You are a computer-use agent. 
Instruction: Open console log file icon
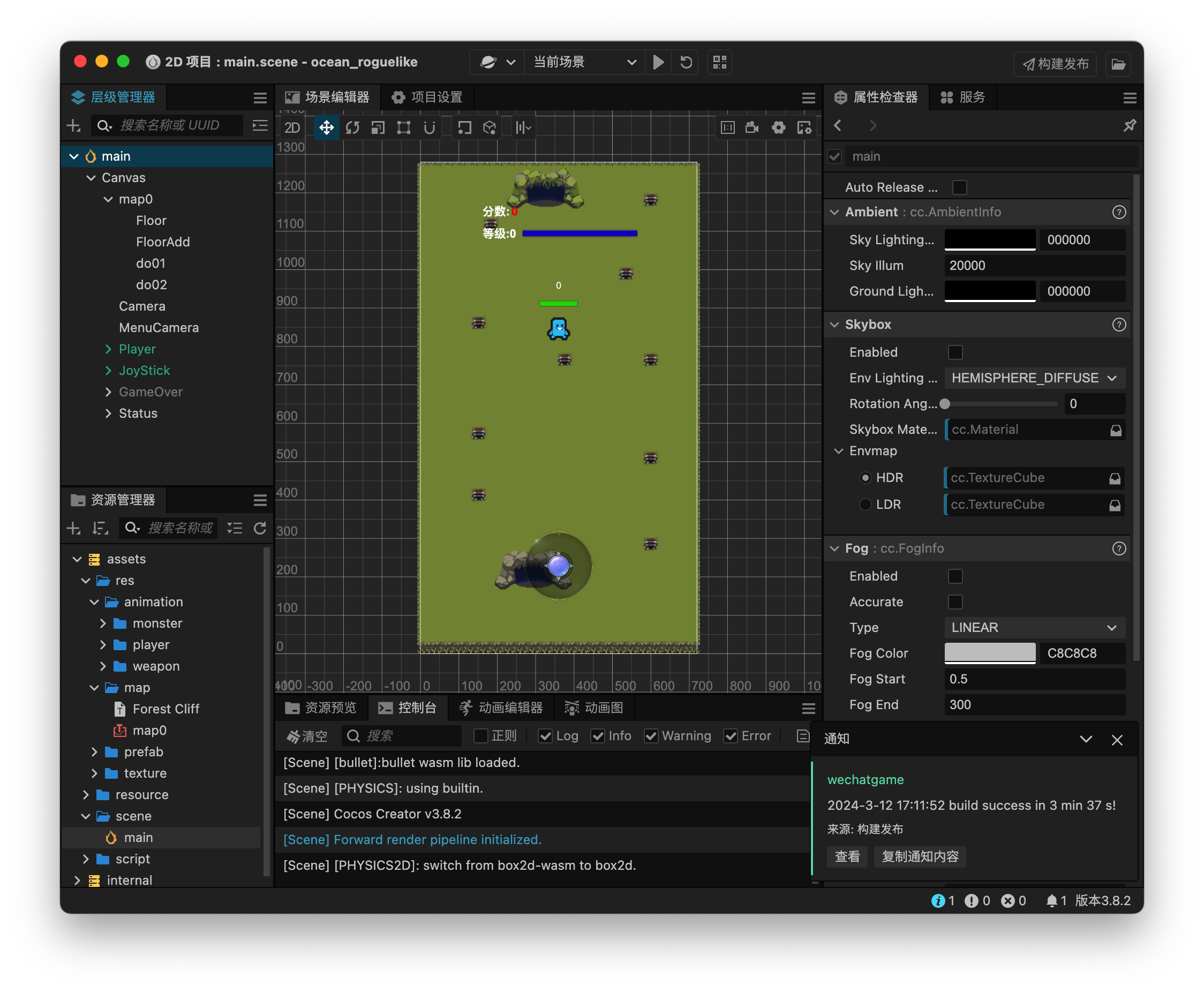(x=803, y=735)
